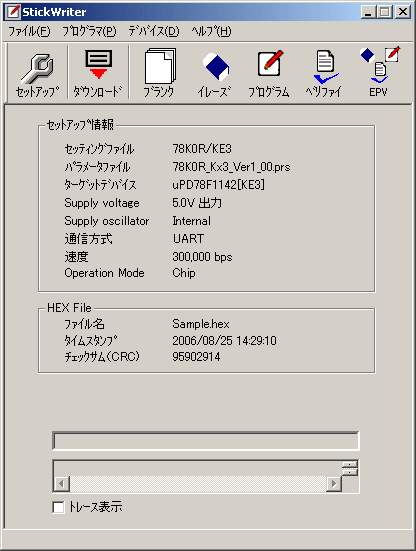Open the デバイス(D) menu

point(154,32)
